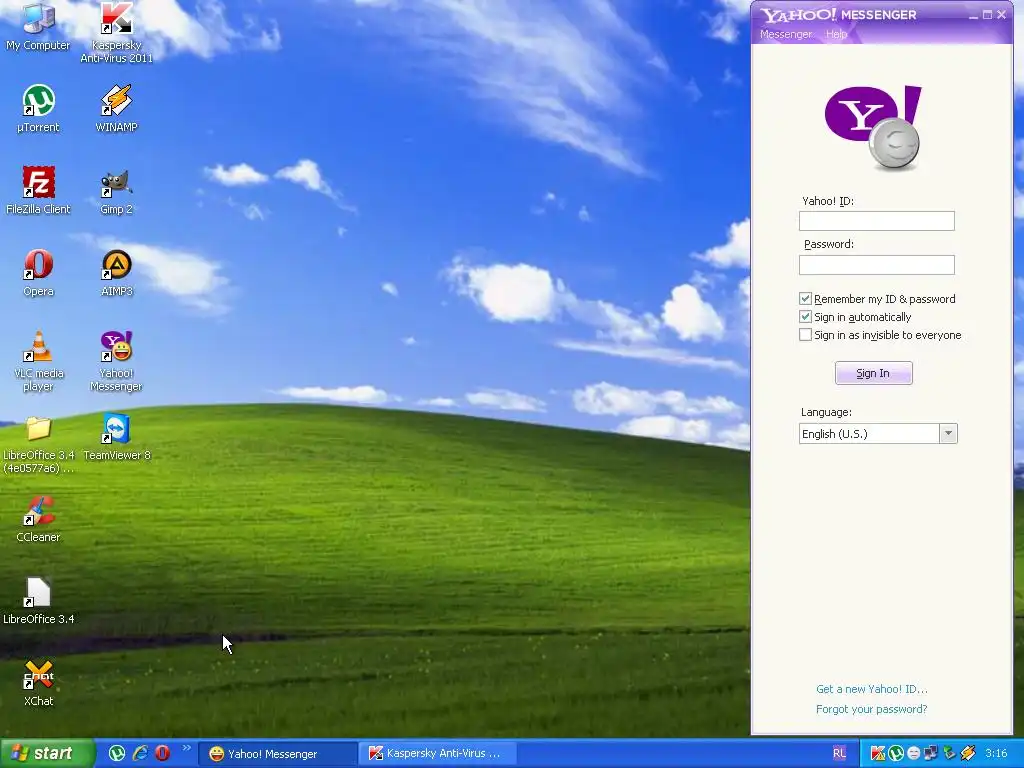Launch µTorrent from the Quick Launch bar
Viewport: 1024px width, 768px height.
(x=117, y=753)
